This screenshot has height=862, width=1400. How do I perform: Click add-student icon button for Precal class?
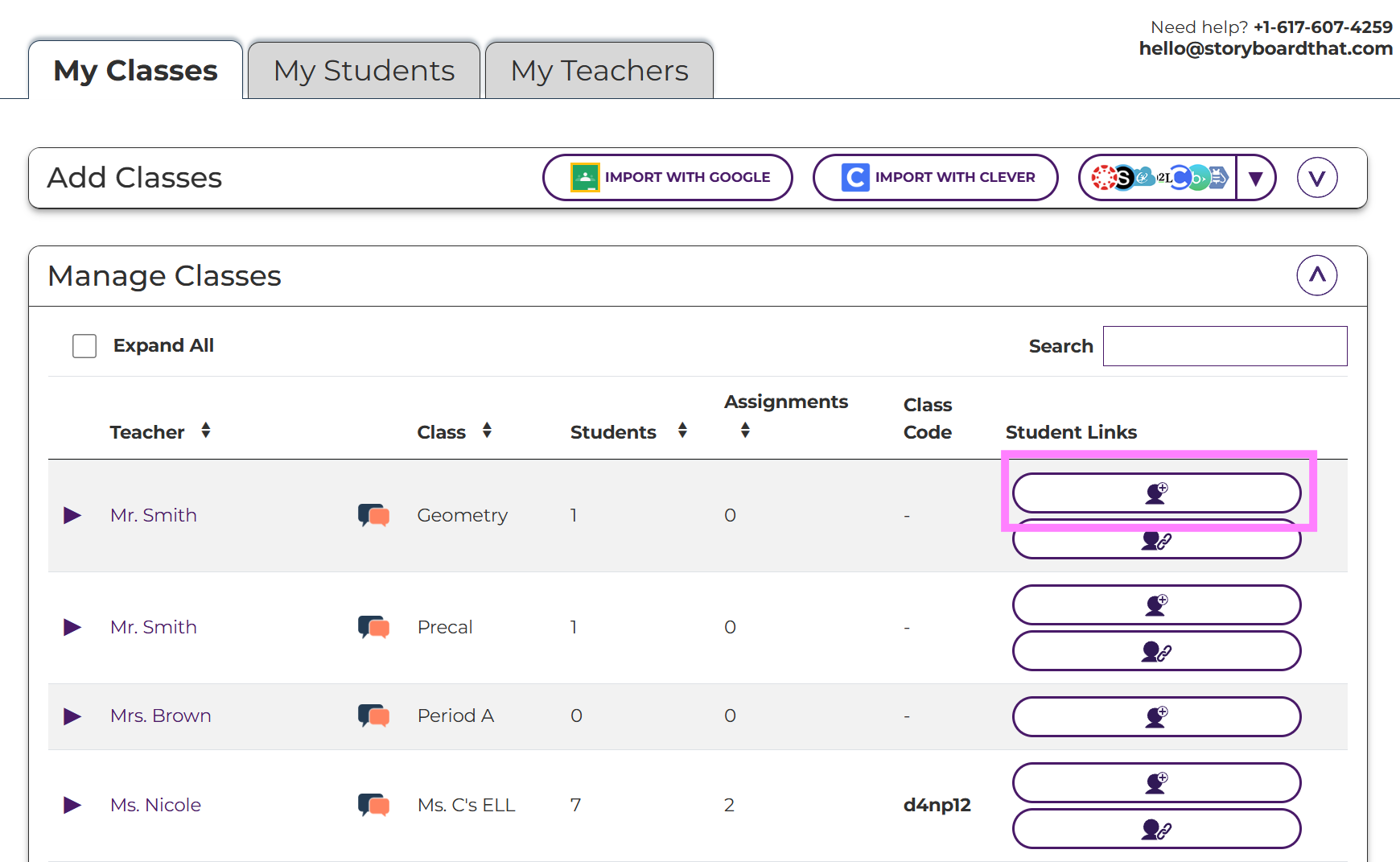tap(1156, 604)
